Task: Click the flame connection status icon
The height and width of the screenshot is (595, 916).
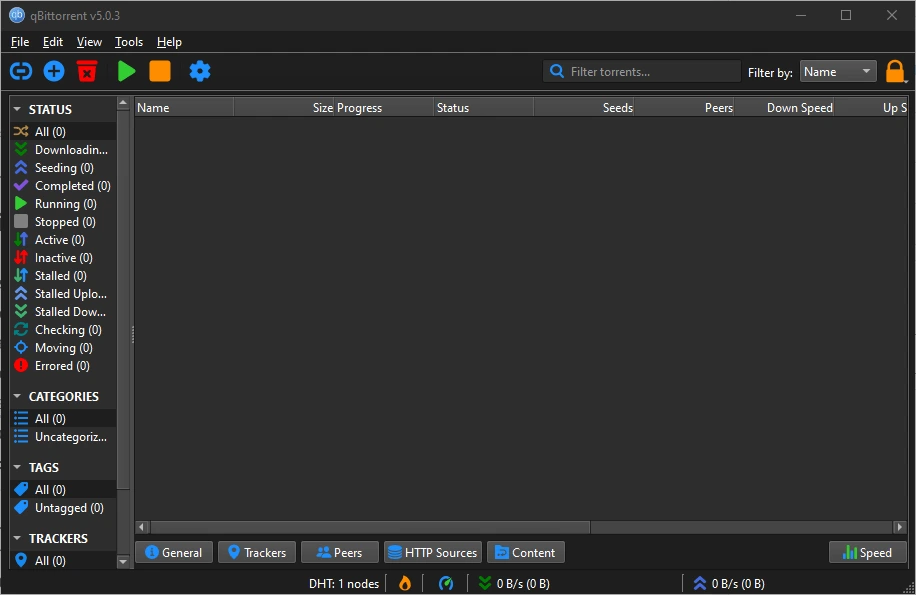Action: 405,583
